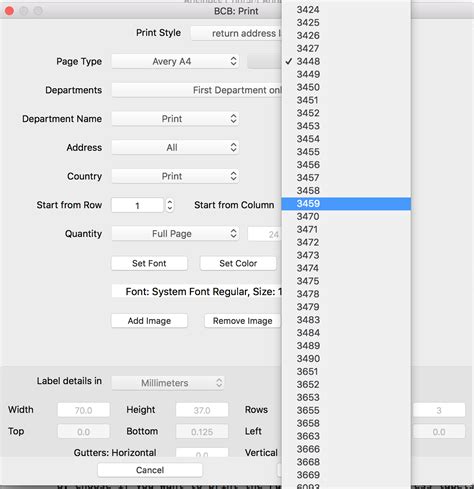The height and width of the screenshot is (489, 474).
Task: Pick label code 3489
Action: [346, 345]
